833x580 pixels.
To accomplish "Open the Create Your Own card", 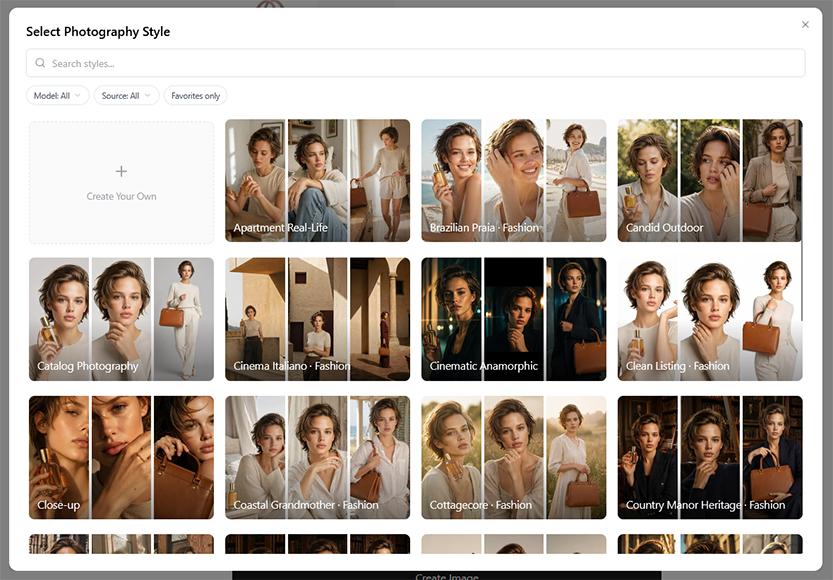I will 121,182.
